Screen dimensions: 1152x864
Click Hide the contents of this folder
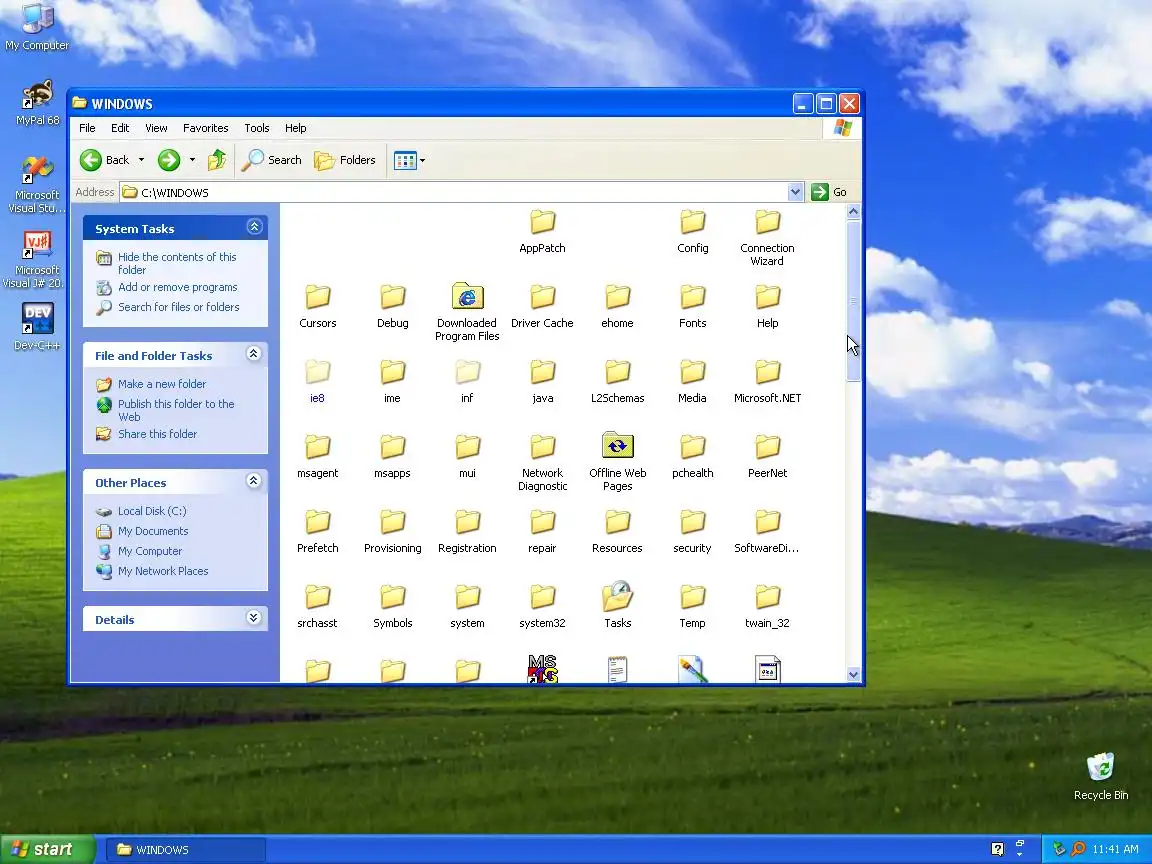177,263
